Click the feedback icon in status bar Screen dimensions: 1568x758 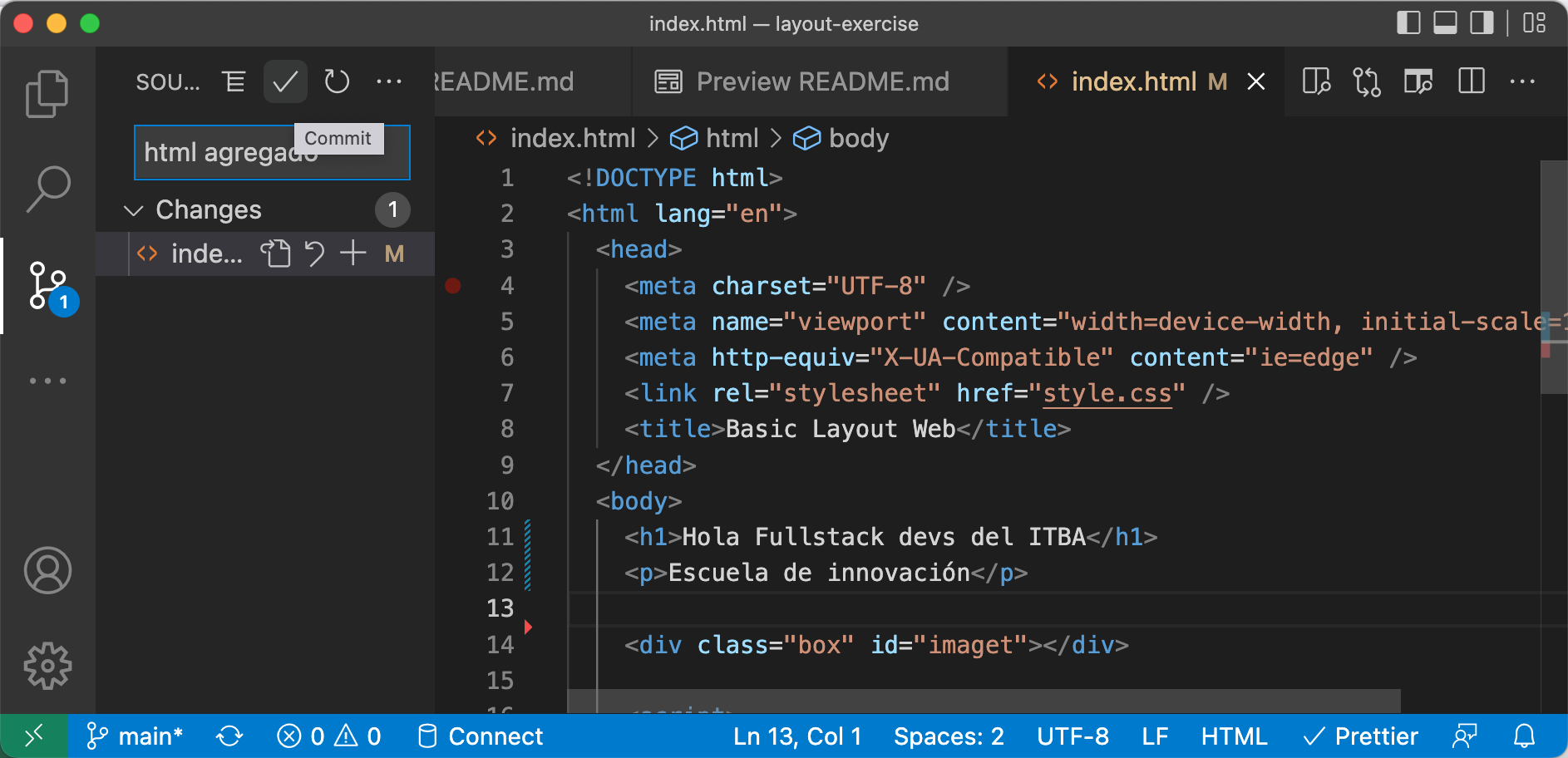tap(1464, 736)
